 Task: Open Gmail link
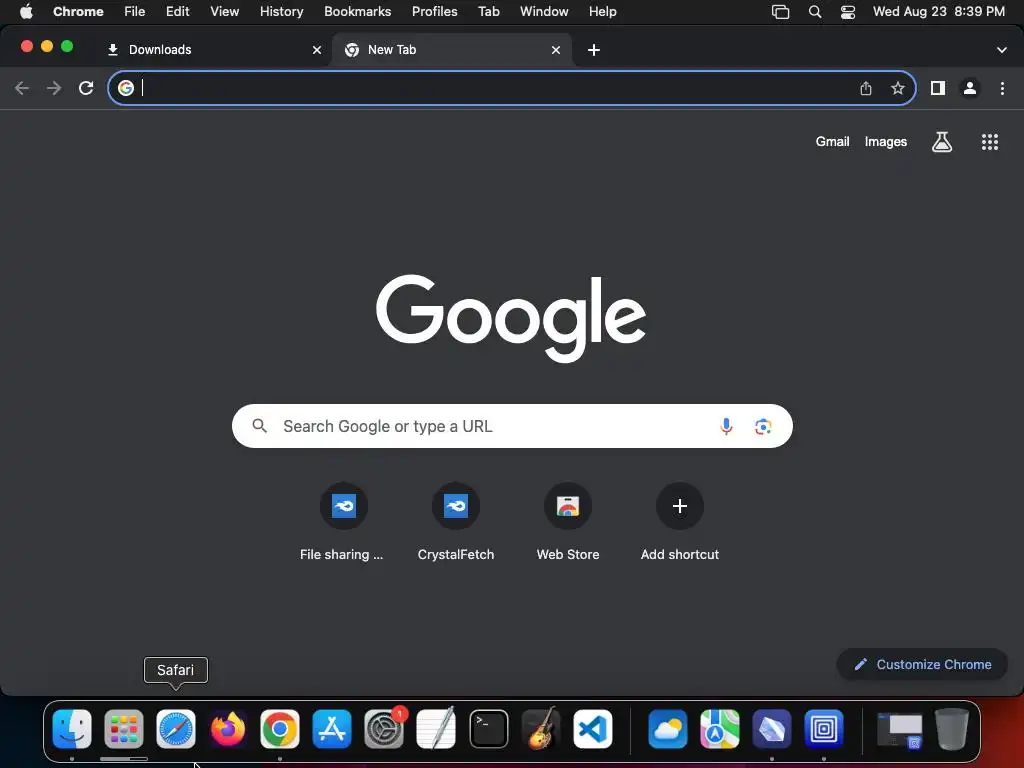click(833, 142)
